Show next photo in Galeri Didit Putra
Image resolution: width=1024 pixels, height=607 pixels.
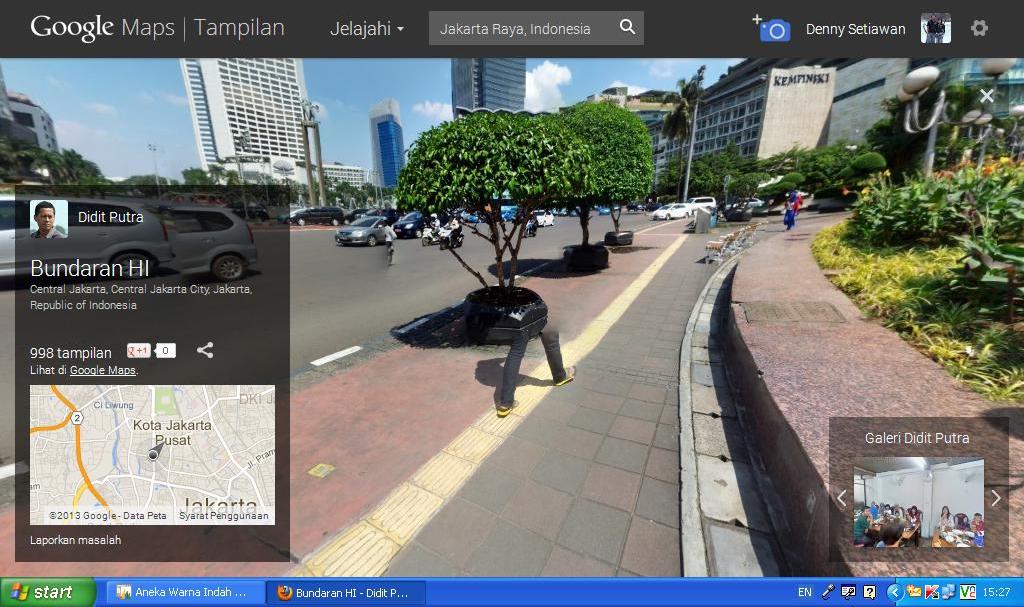click(996, 498)
